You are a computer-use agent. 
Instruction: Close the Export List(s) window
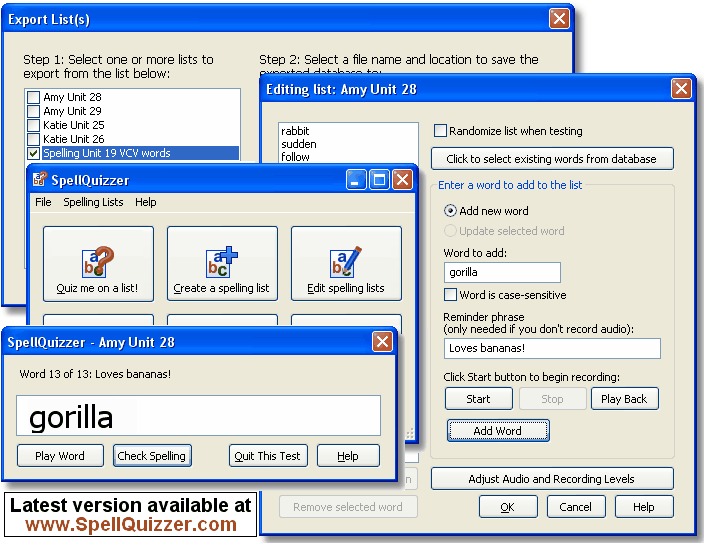pos(559,18)
